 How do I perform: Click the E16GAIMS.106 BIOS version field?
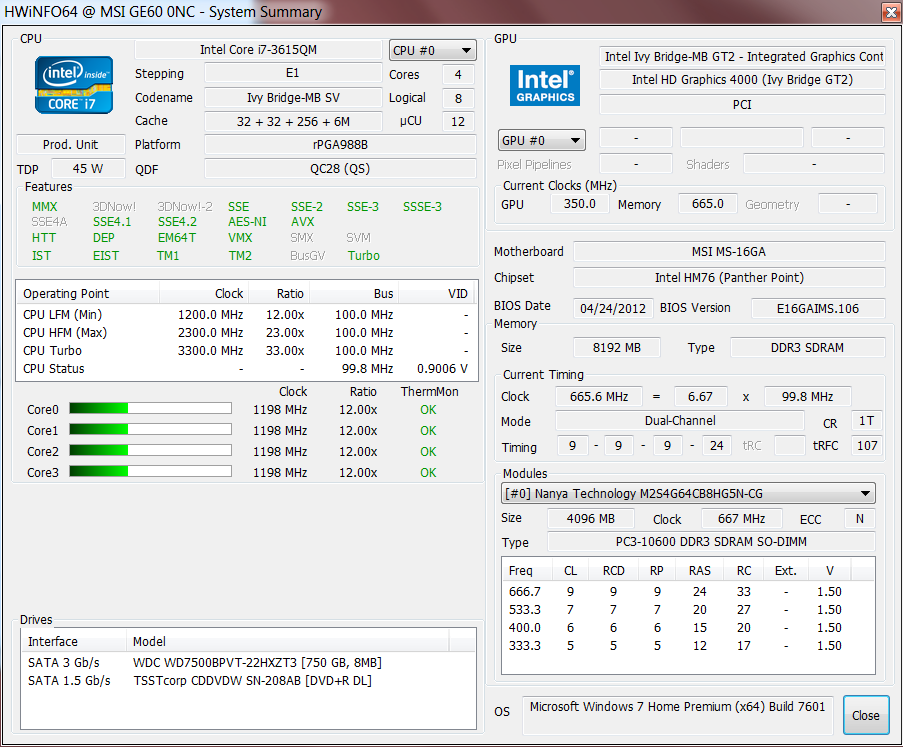pyautogui.click(x=818, y=308)
